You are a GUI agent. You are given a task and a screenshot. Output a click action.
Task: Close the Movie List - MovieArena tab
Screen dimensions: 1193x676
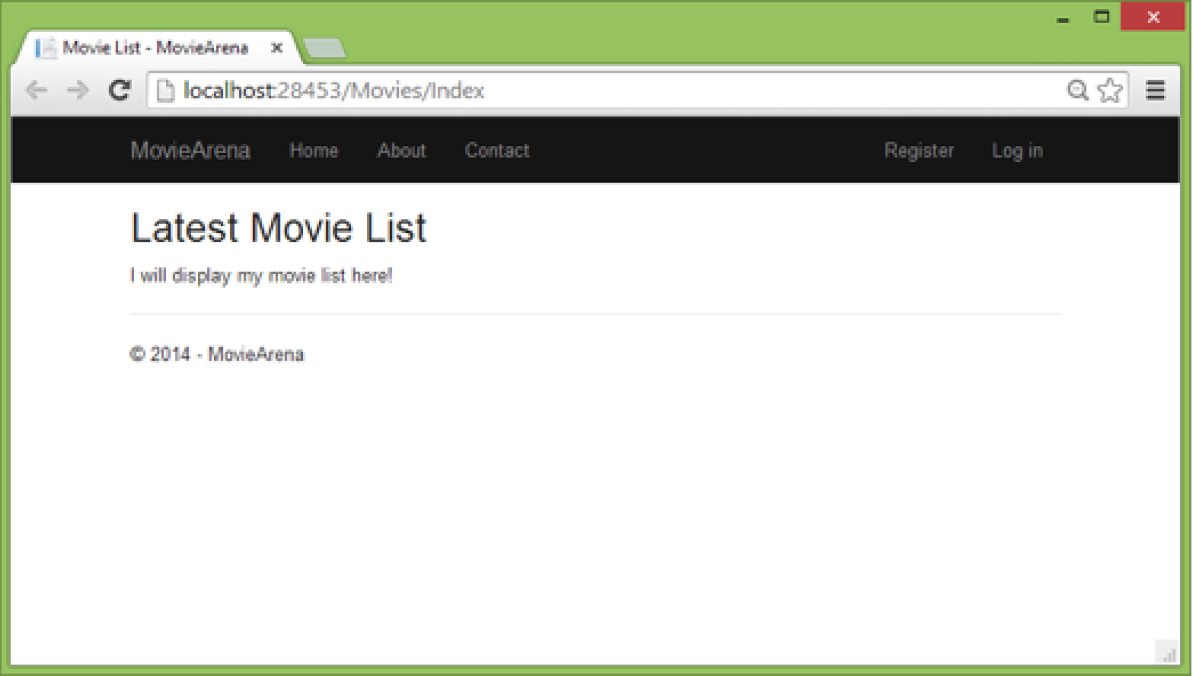tap(277, 47)
